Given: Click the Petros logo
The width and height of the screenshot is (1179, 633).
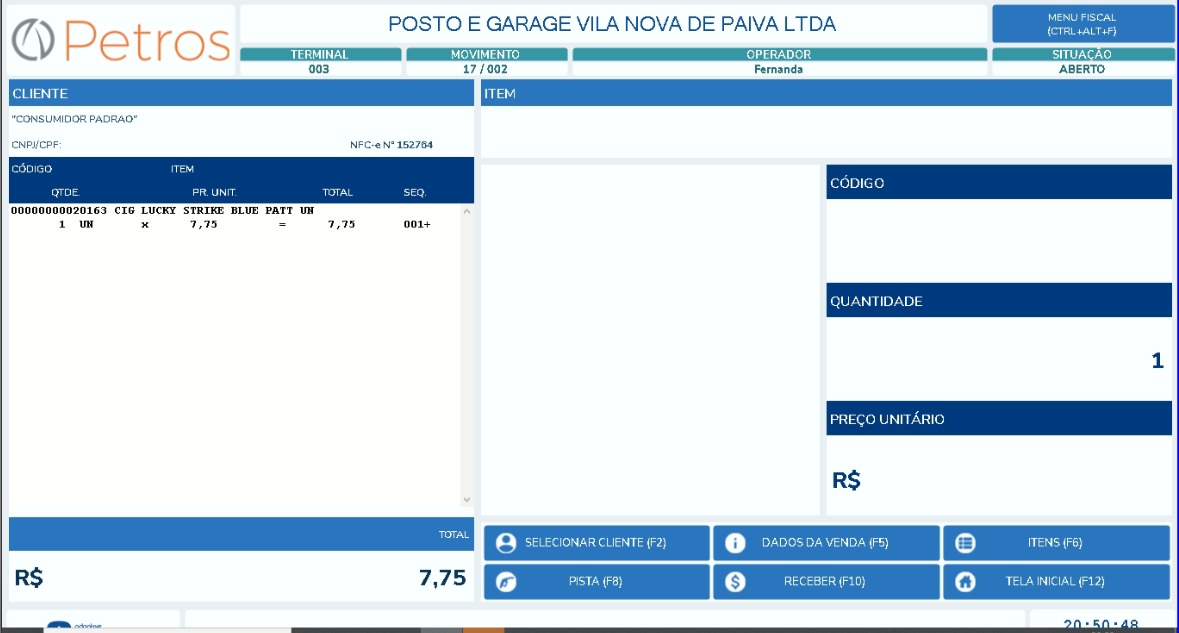Looking at the screenshot, I should pyautogui.click(x=121, y=40).
